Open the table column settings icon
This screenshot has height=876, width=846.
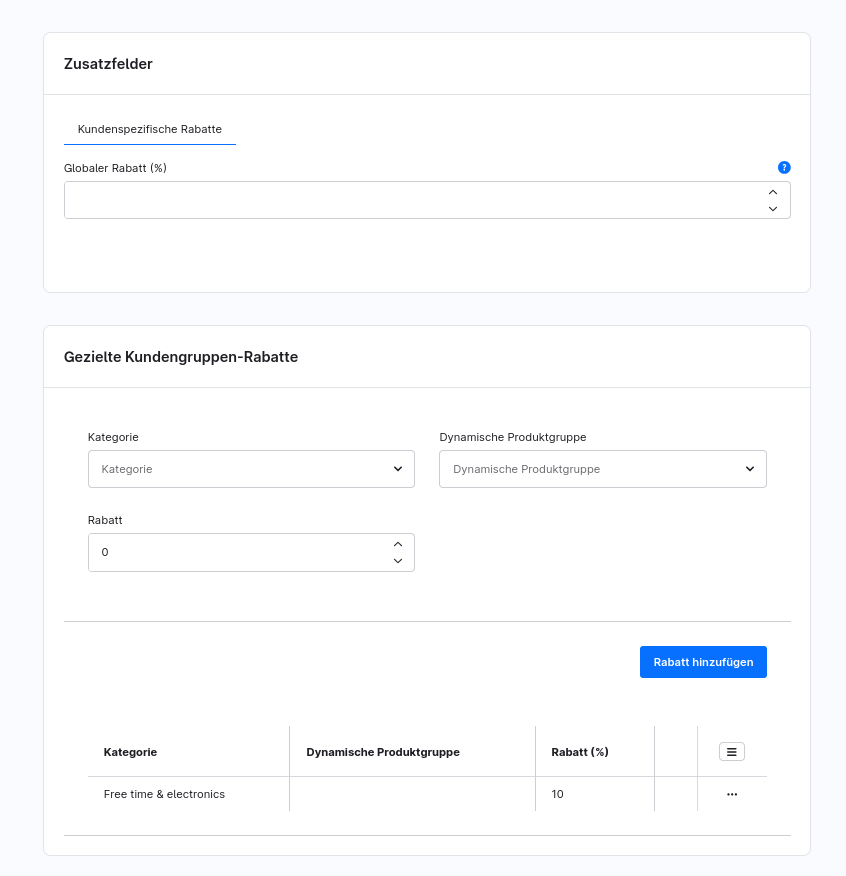point(731,752)
